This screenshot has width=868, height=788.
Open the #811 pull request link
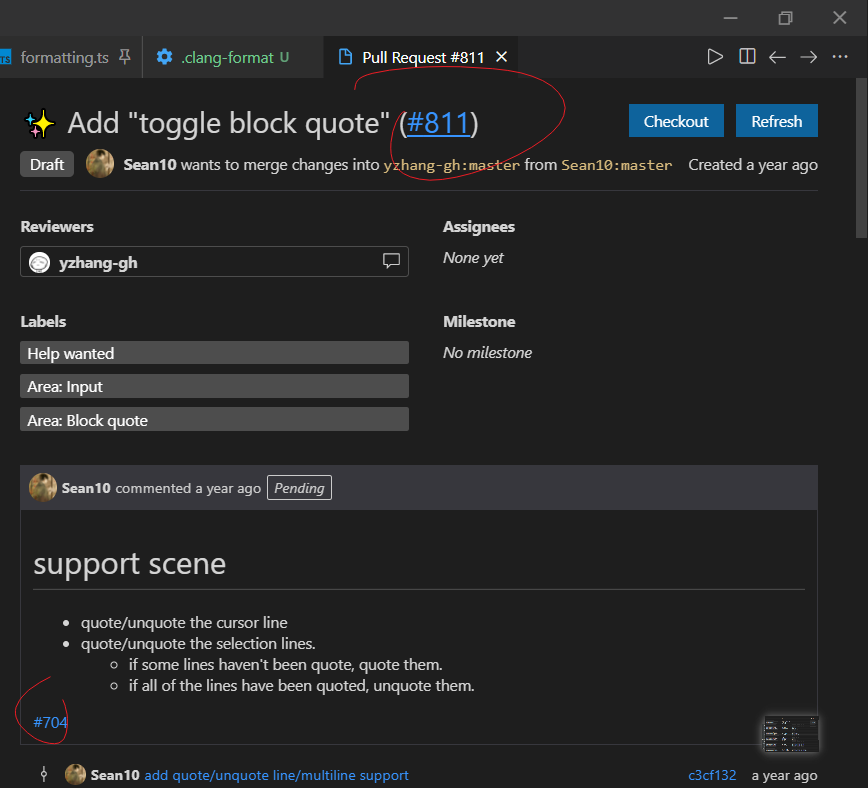[438, 122]
